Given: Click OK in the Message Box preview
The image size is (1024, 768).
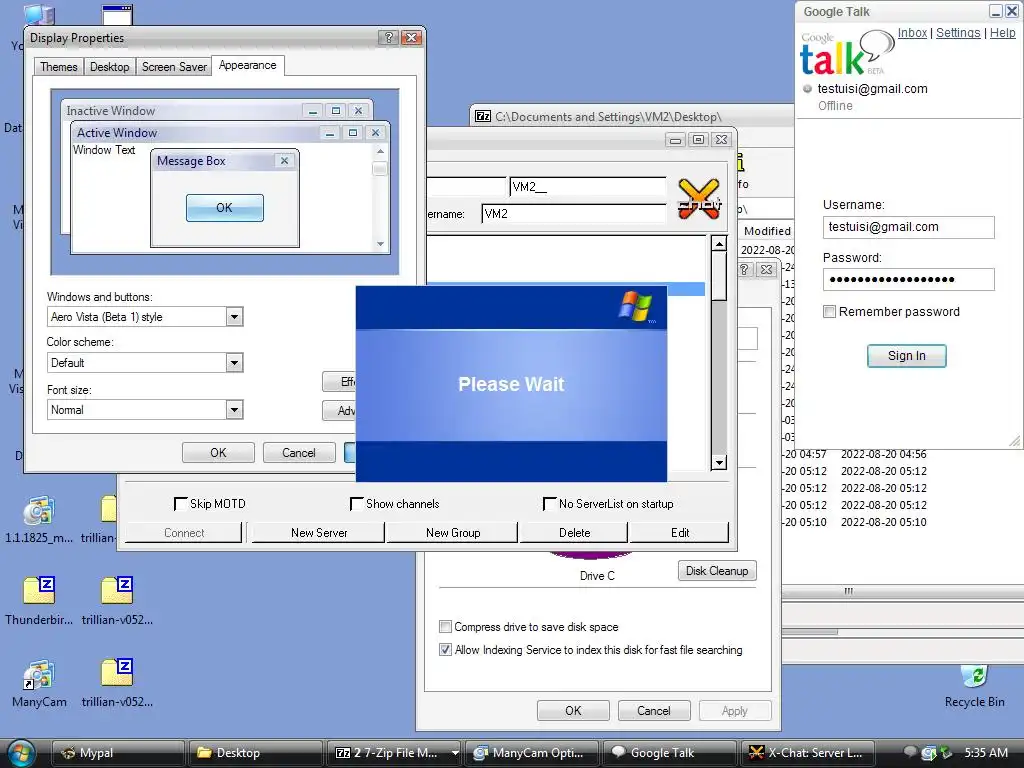Looking at the screenshot, I should point(225,208).
